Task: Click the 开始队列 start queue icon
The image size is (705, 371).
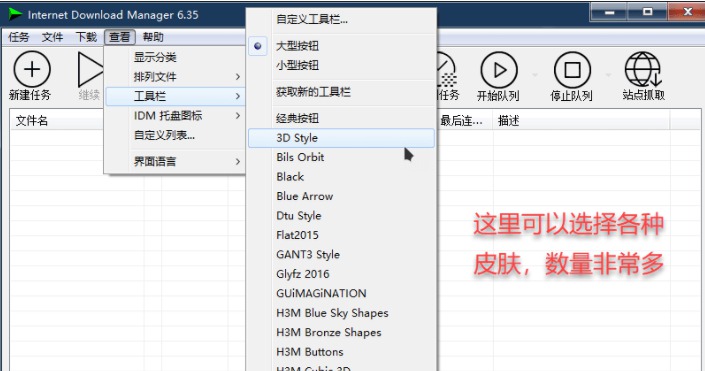Action: (x=499, y=70)
